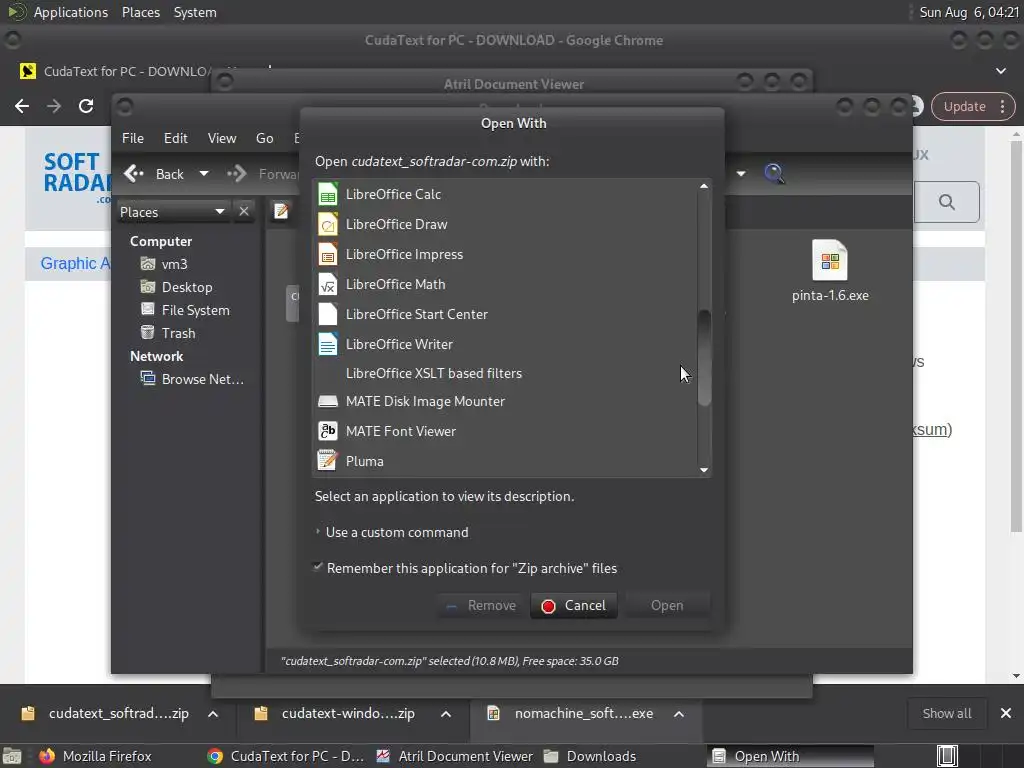This screenshot has height=768, width=1024.
Task: Open Desktop in the Places sidebar
Action: (187, 287)
